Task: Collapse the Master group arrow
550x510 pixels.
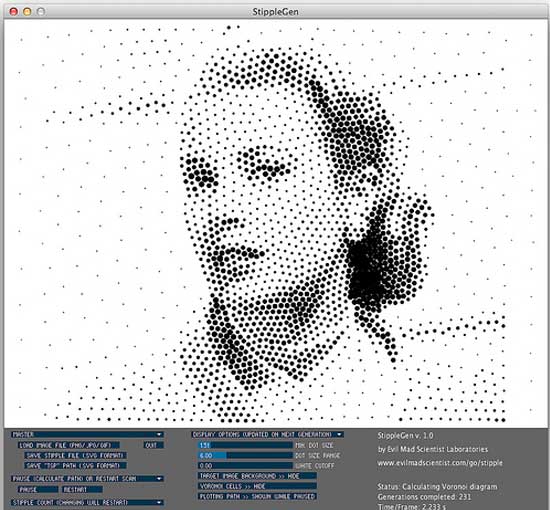Action: pos(159,435)
